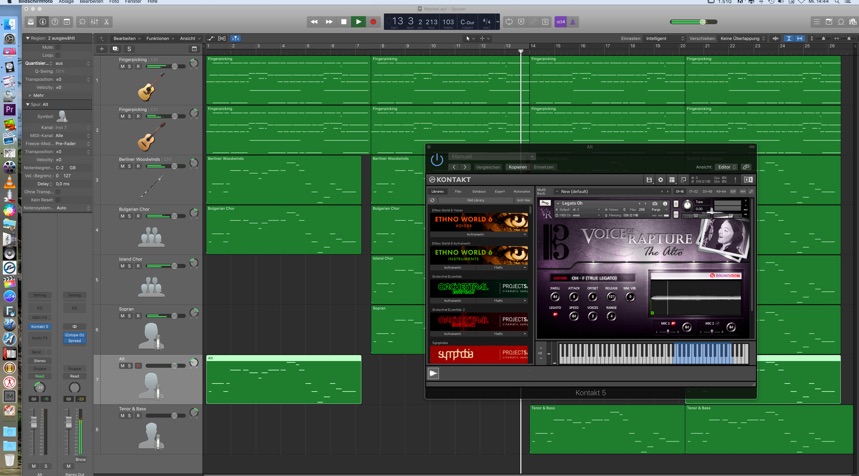Switch to the Database tab in Kontakt
The width and height of the screenshot is (859, 476).
coord(479,192)
